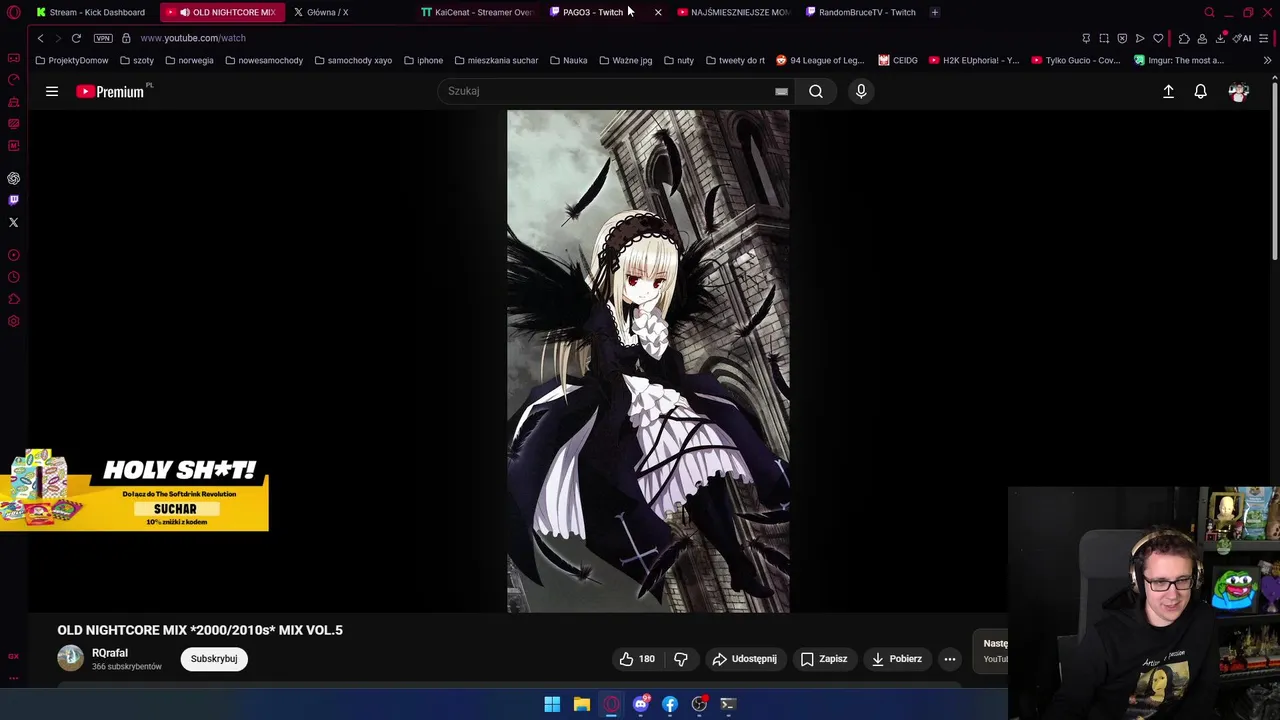Open the Opera downloads toolbar icon
The height and width of the screenshot is (720, 1280).
pos(1220,38)
